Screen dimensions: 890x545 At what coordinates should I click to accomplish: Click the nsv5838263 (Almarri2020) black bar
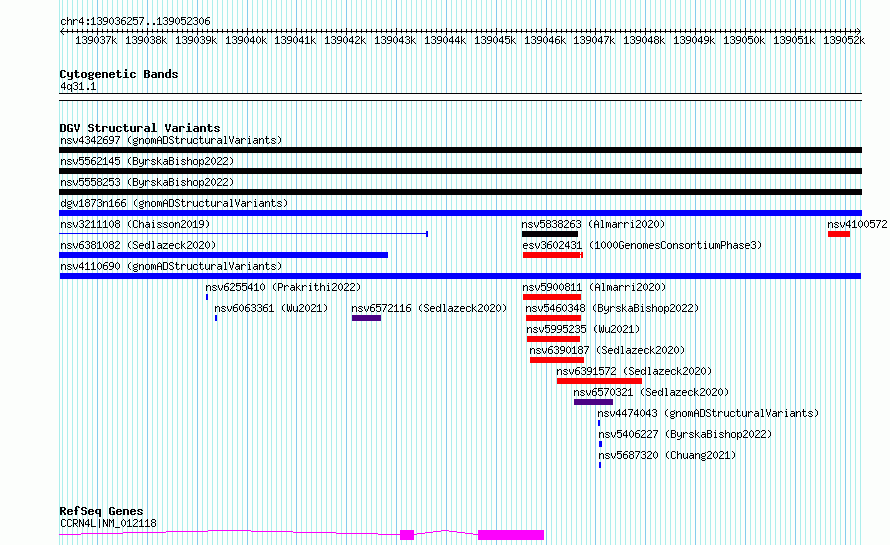549,234
